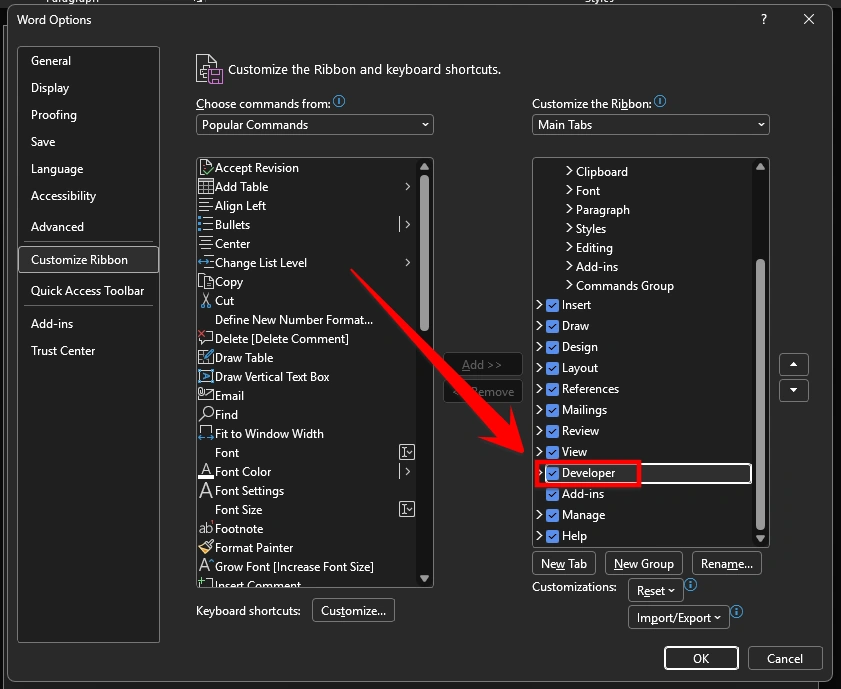Expand the View tab node
841x689 pixels.
pyautogui.click(x=539, y=451)
